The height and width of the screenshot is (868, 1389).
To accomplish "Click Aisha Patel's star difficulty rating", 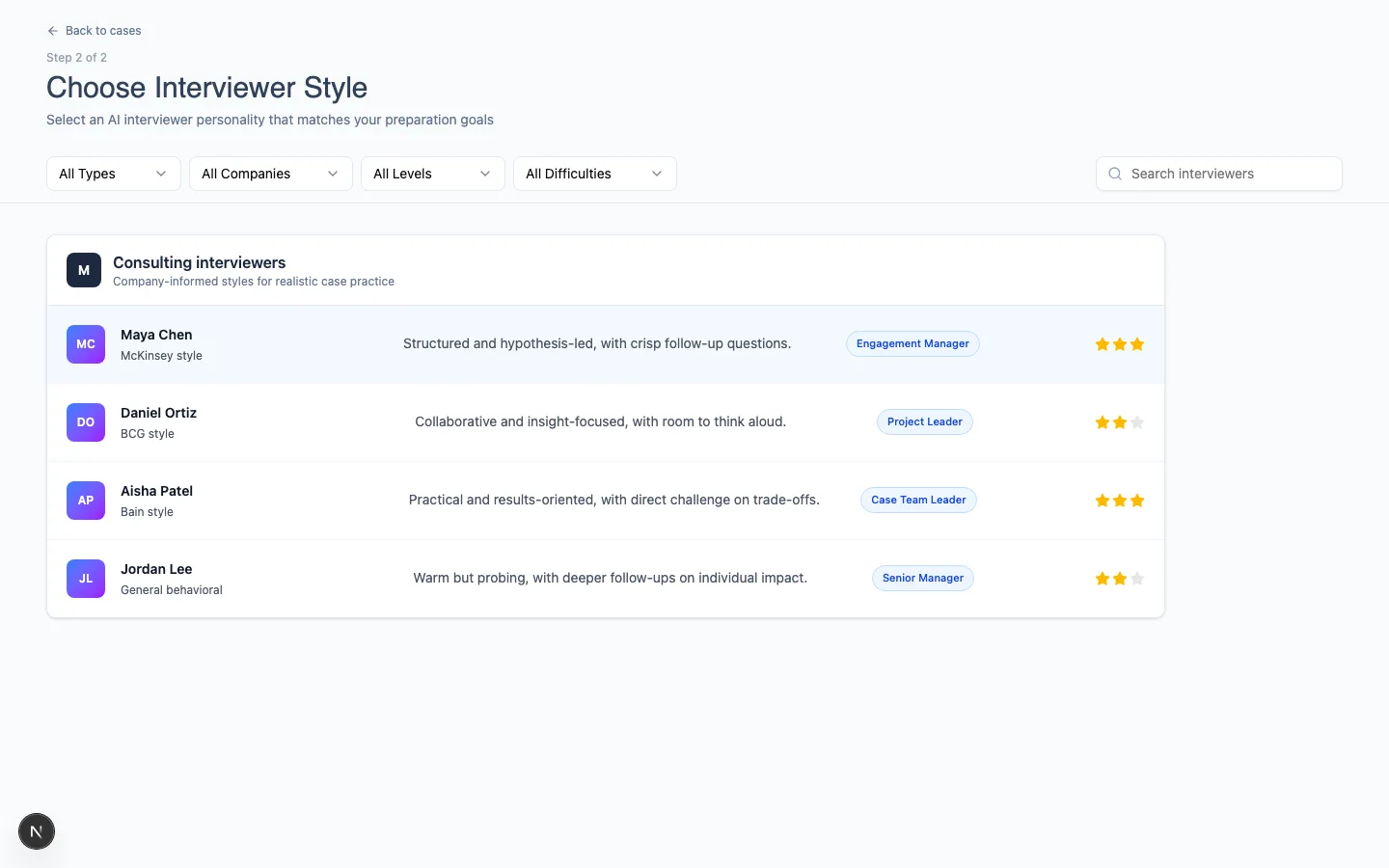I will 1120,501.
